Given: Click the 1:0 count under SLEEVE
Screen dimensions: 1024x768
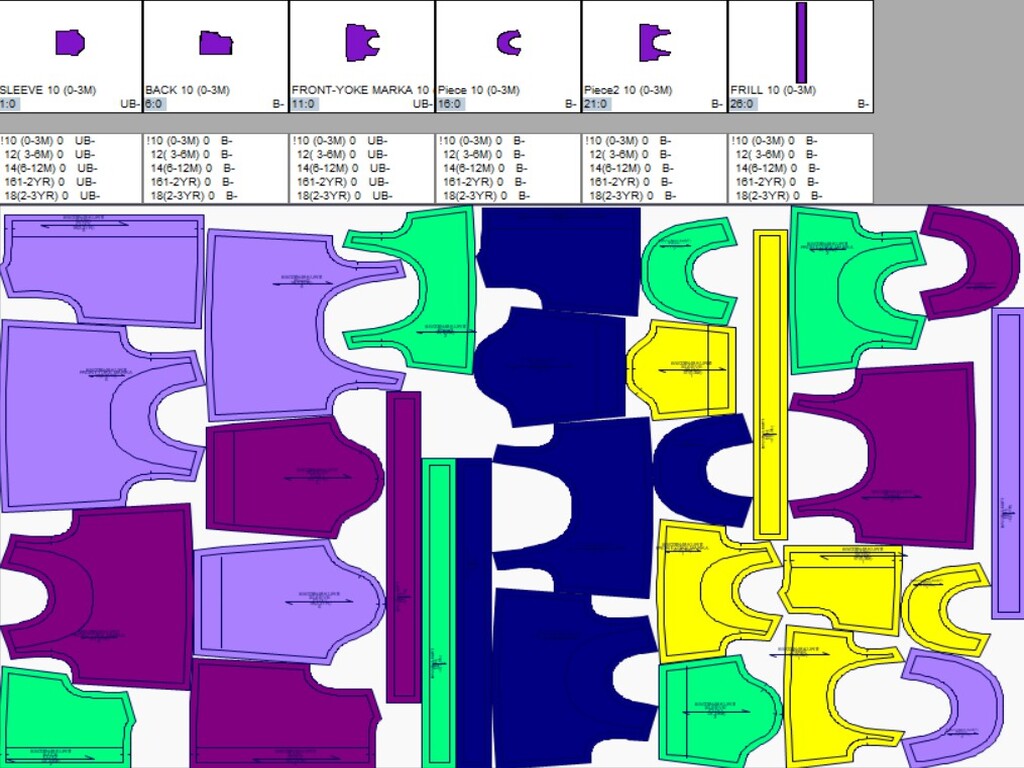Looking at the screenshot, I should [x=9, y=104].
